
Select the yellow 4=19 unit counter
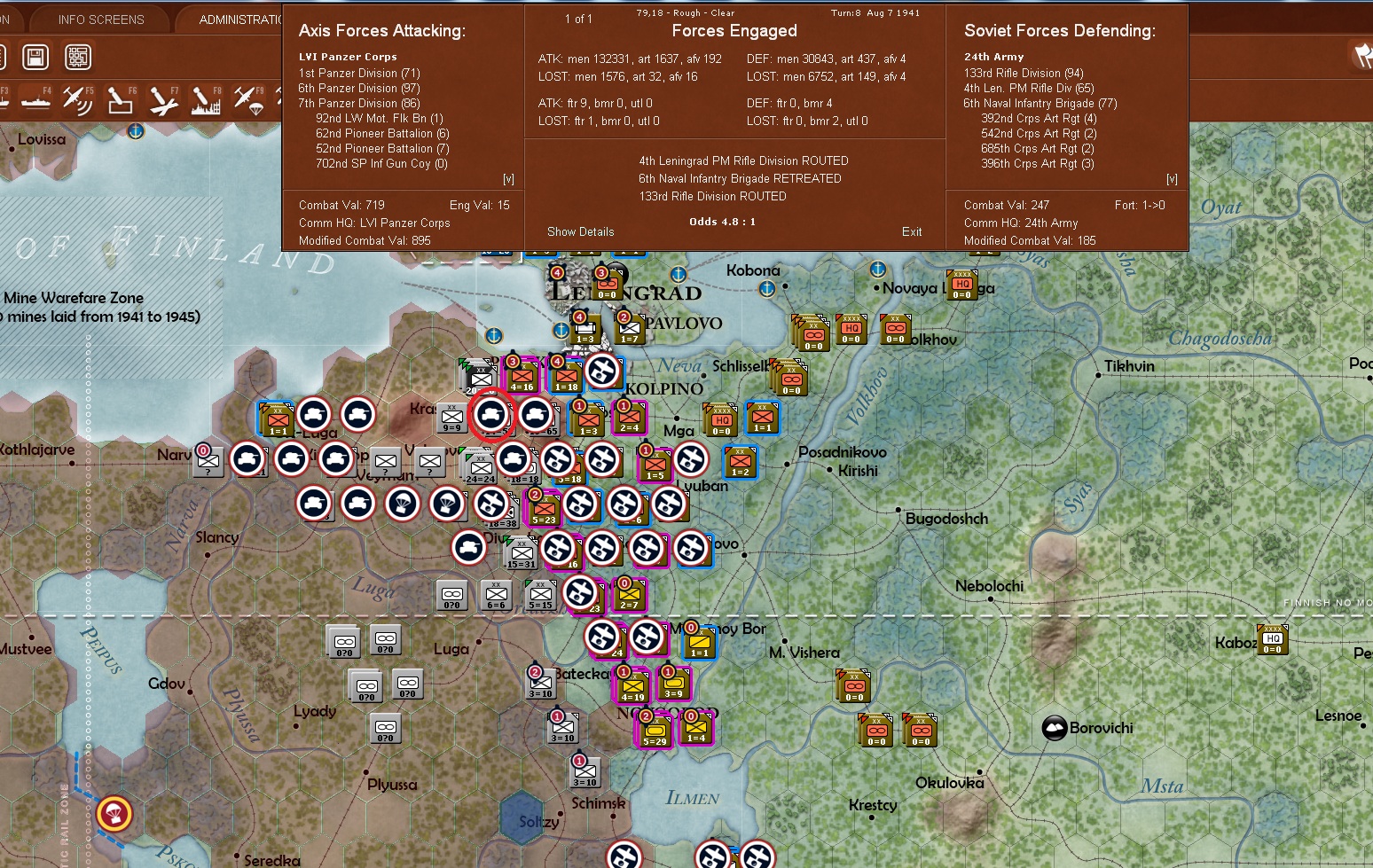633,686
